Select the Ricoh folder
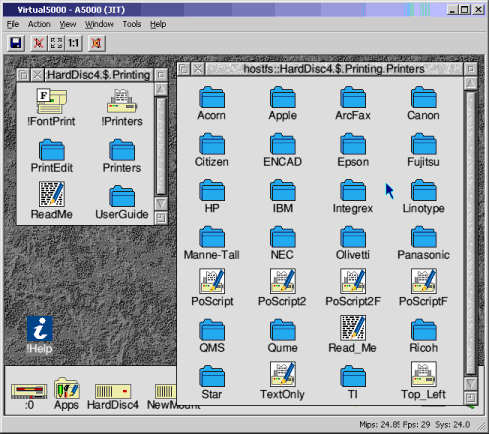 coord(423,336)
